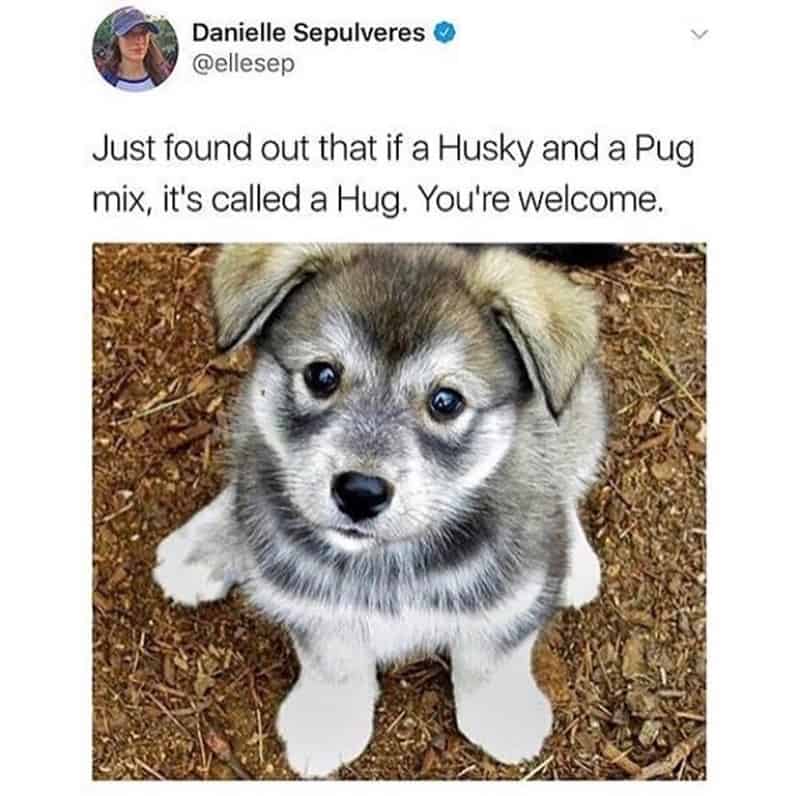Tap the puppy's black nose
Viewport: 800px width, 796px height.
(x=361, y=494)
